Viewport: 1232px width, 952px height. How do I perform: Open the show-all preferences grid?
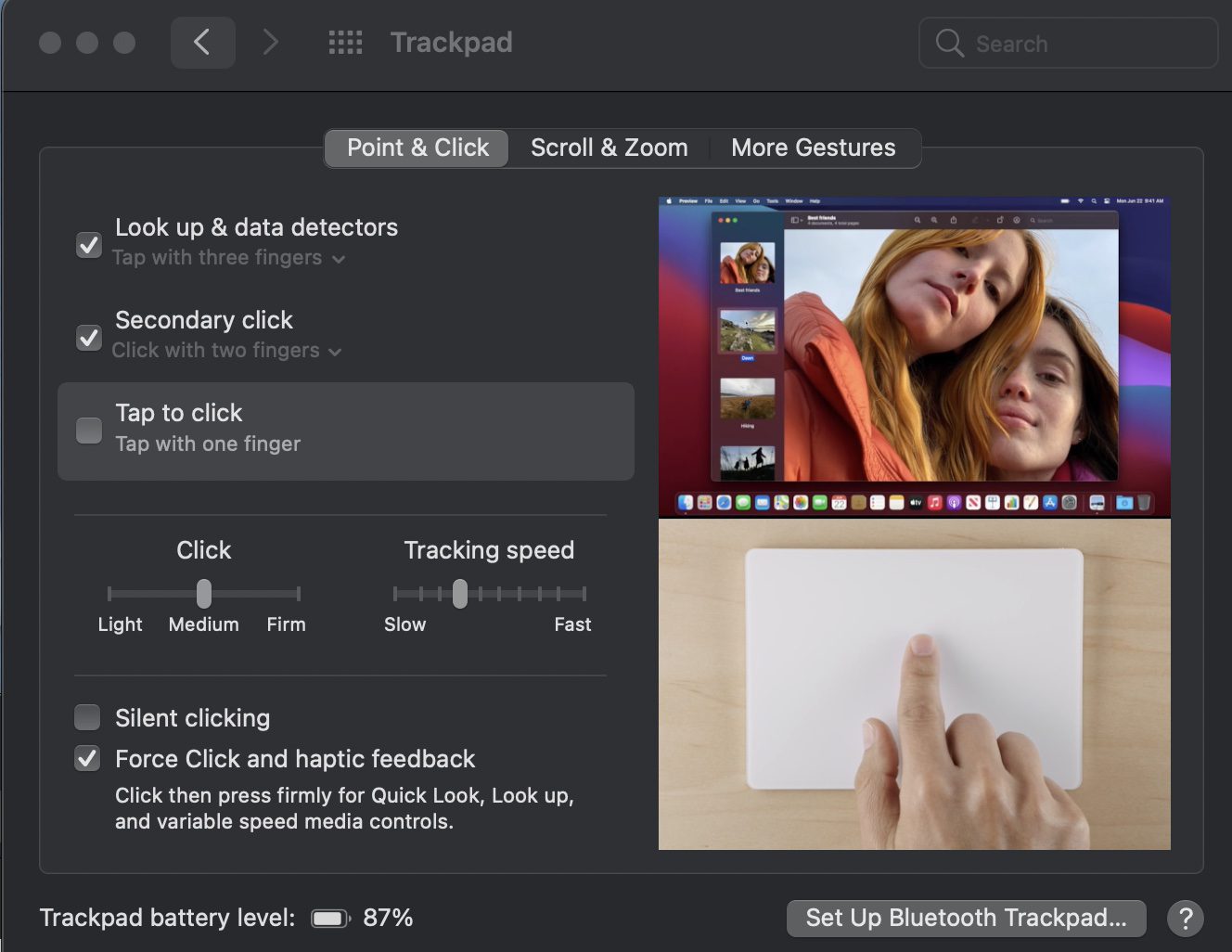(x=345, y=43)
